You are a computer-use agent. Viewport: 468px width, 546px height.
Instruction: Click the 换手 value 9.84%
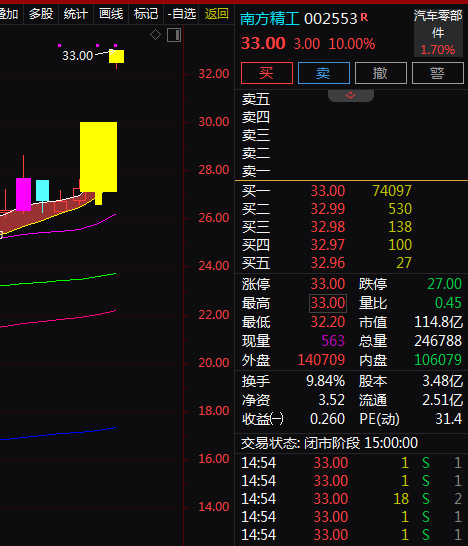click(326, 381)
